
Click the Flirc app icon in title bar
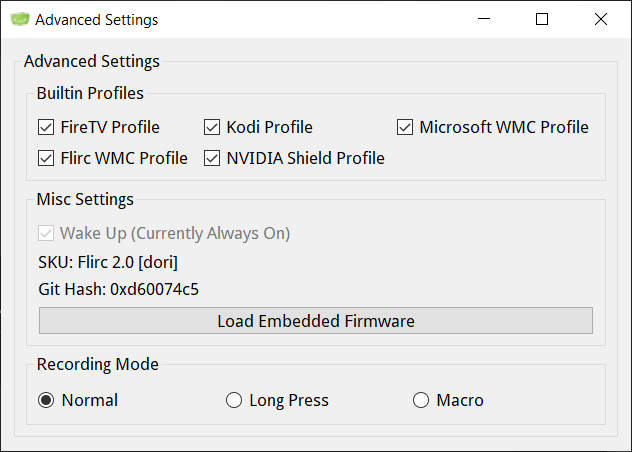(x=20, y=19)
